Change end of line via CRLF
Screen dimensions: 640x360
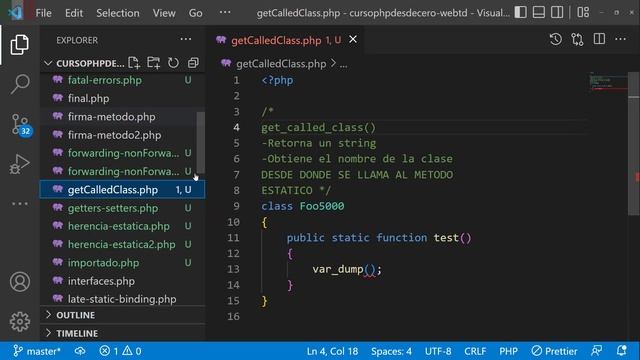475,351
